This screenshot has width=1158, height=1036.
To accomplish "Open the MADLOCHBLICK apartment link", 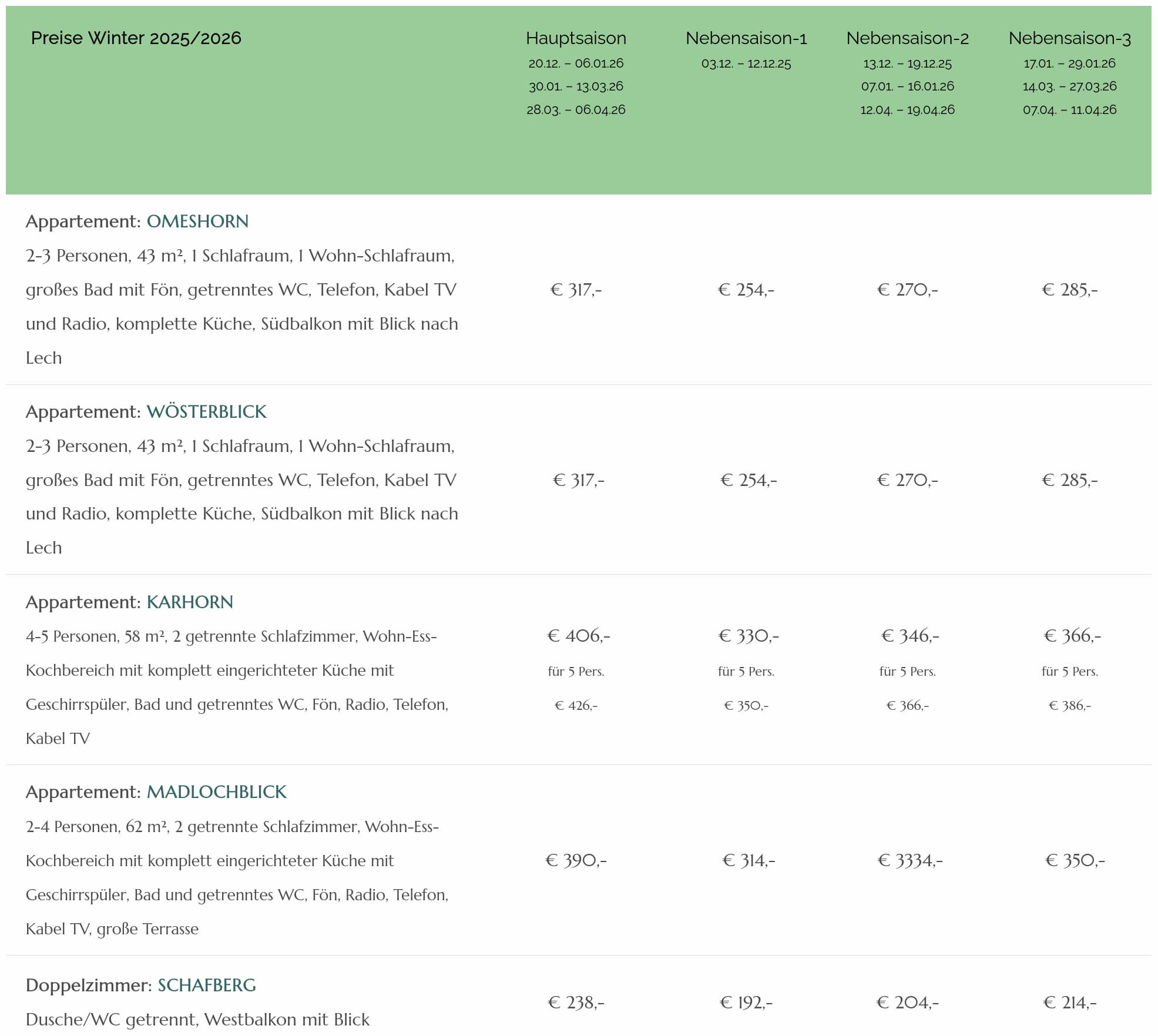I will coord(217,792).
